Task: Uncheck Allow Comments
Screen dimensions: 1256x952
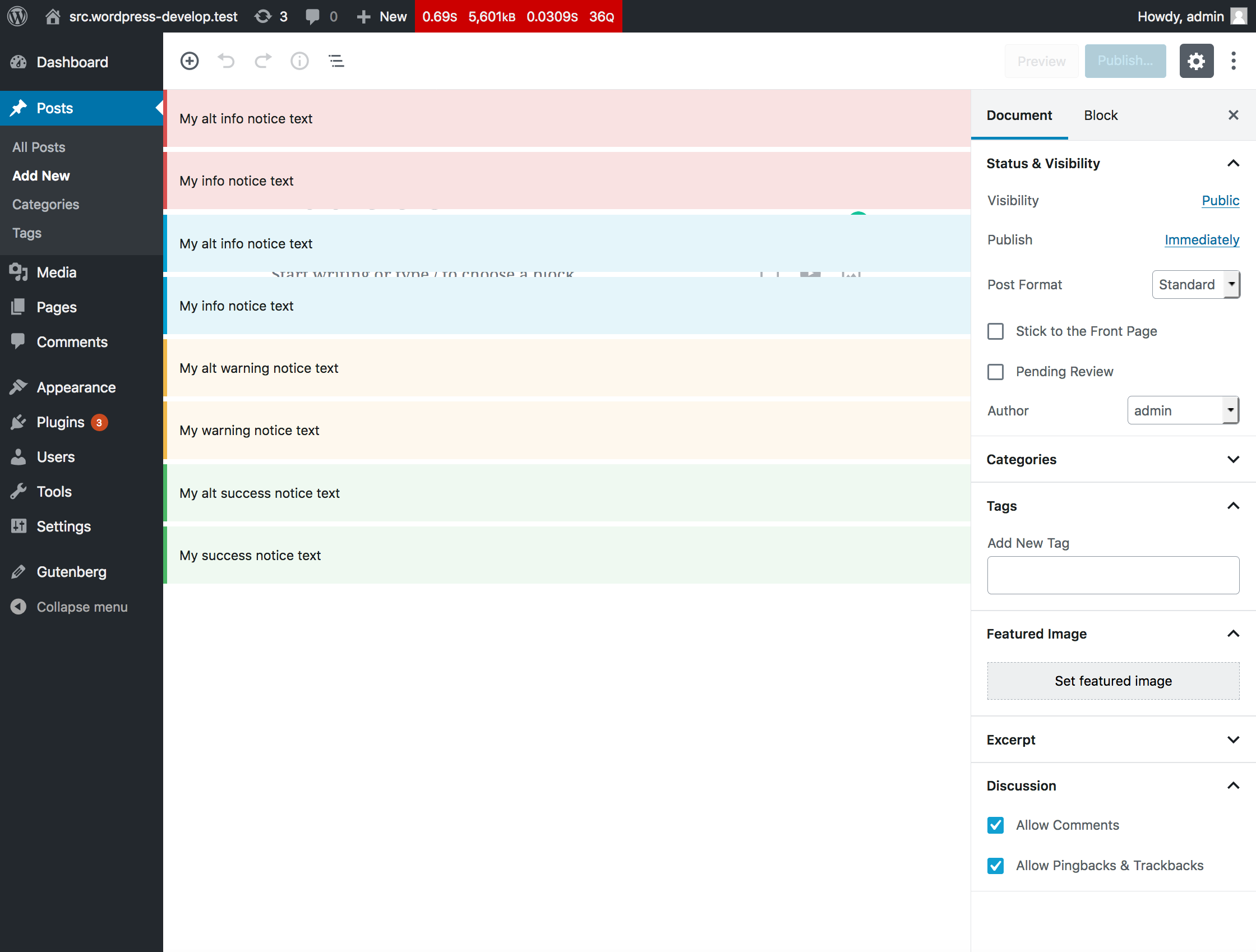Action: pyautogui.click(x=995, y=825)
